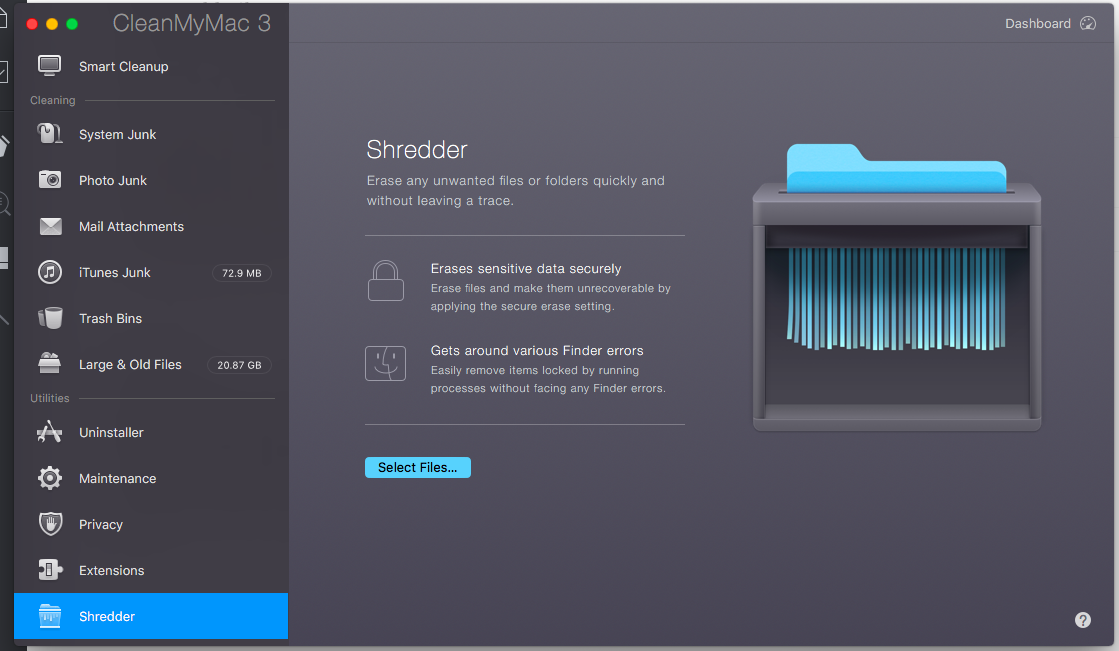
Task: Click the Select Files... button
Action: point(417,467)
